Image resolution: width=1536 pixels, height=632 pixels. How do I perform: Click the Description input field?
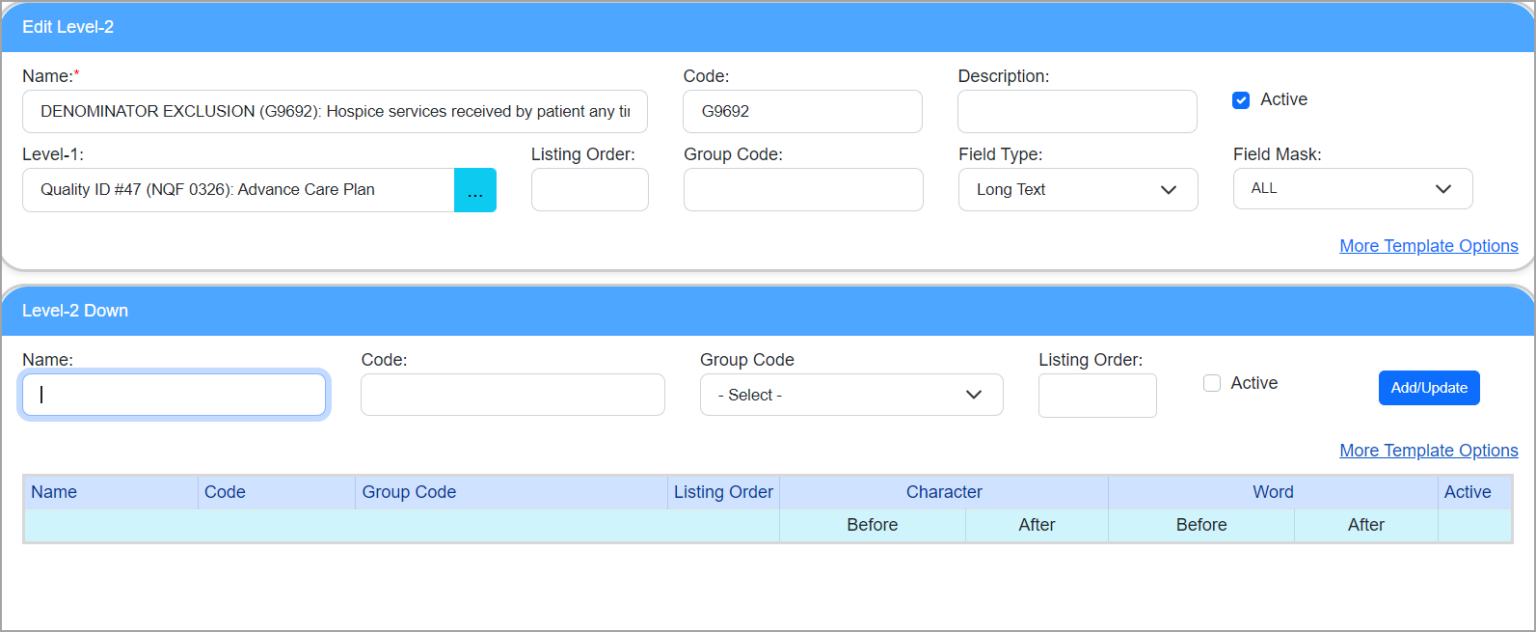pos(1077,111)
